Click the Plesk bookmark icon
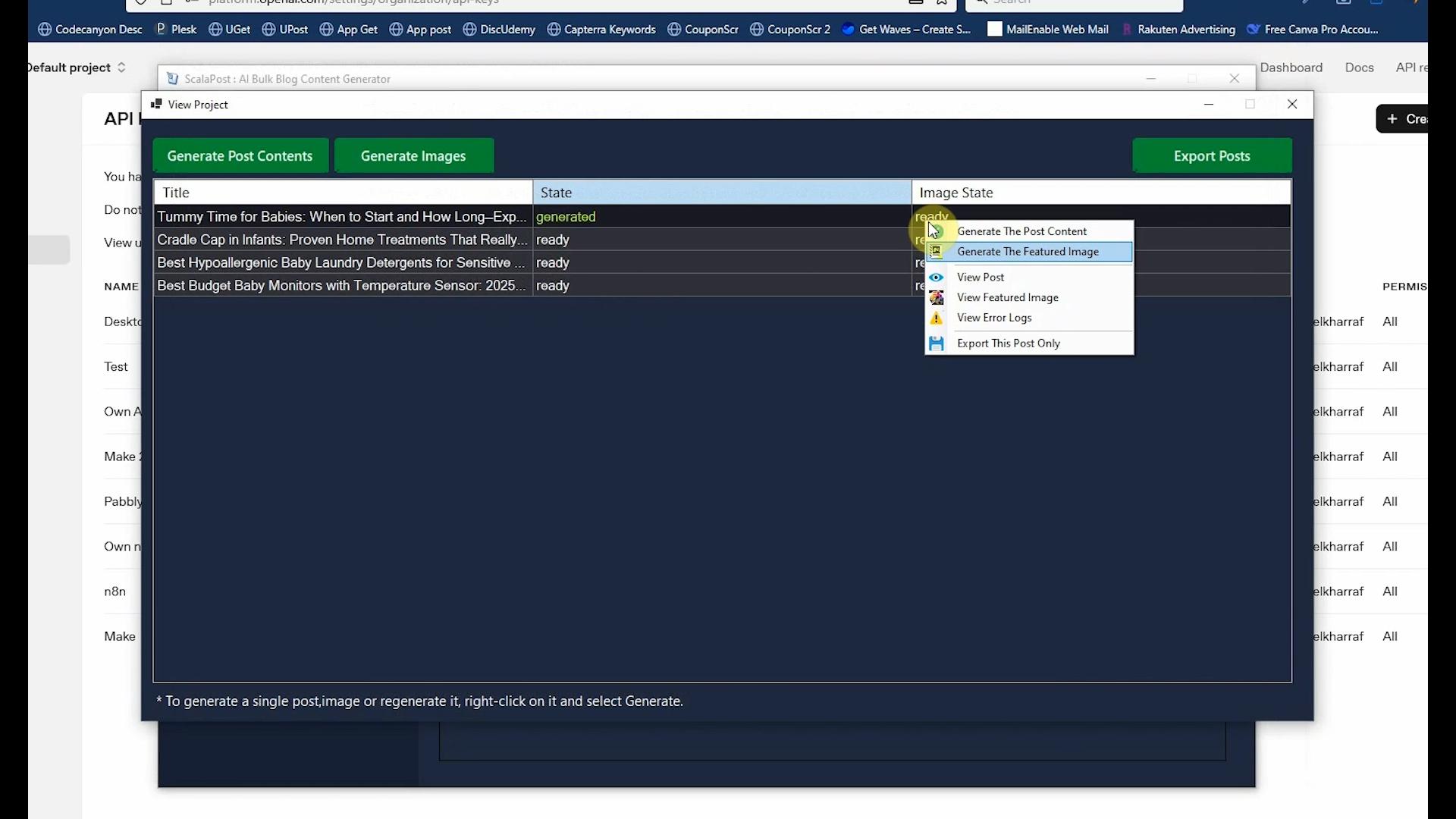1456x819 pixels. [160, 29]
